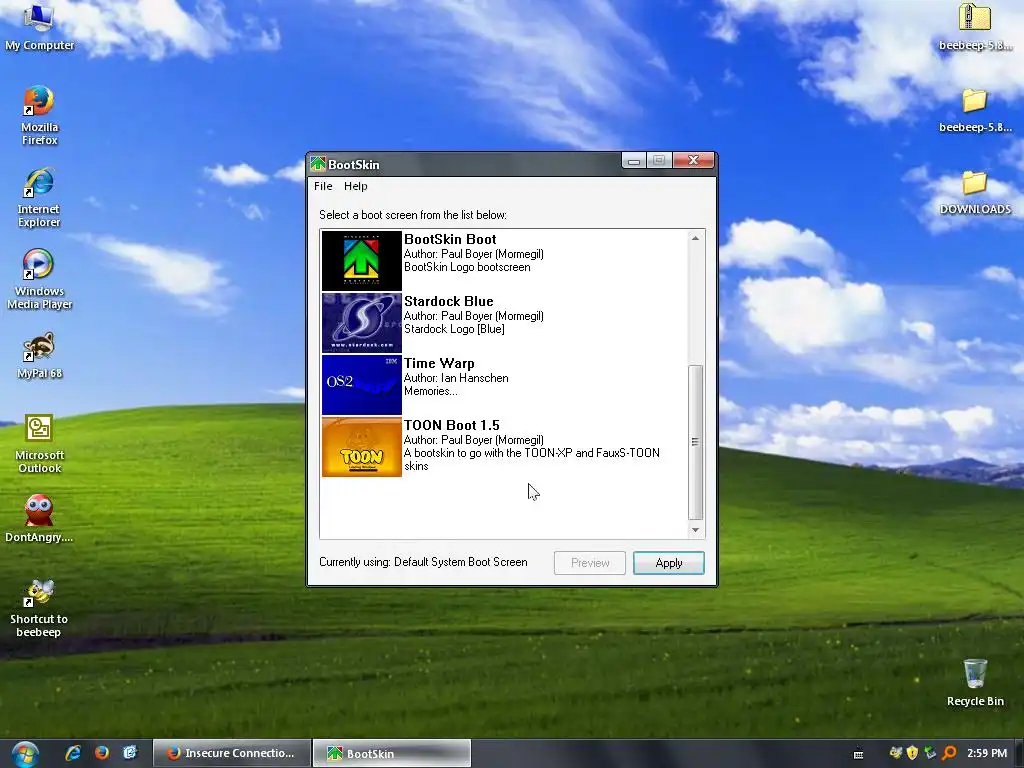This screenshot has height=768, width=1024.
Task: Click the Apply button
Action: [669, 563]
